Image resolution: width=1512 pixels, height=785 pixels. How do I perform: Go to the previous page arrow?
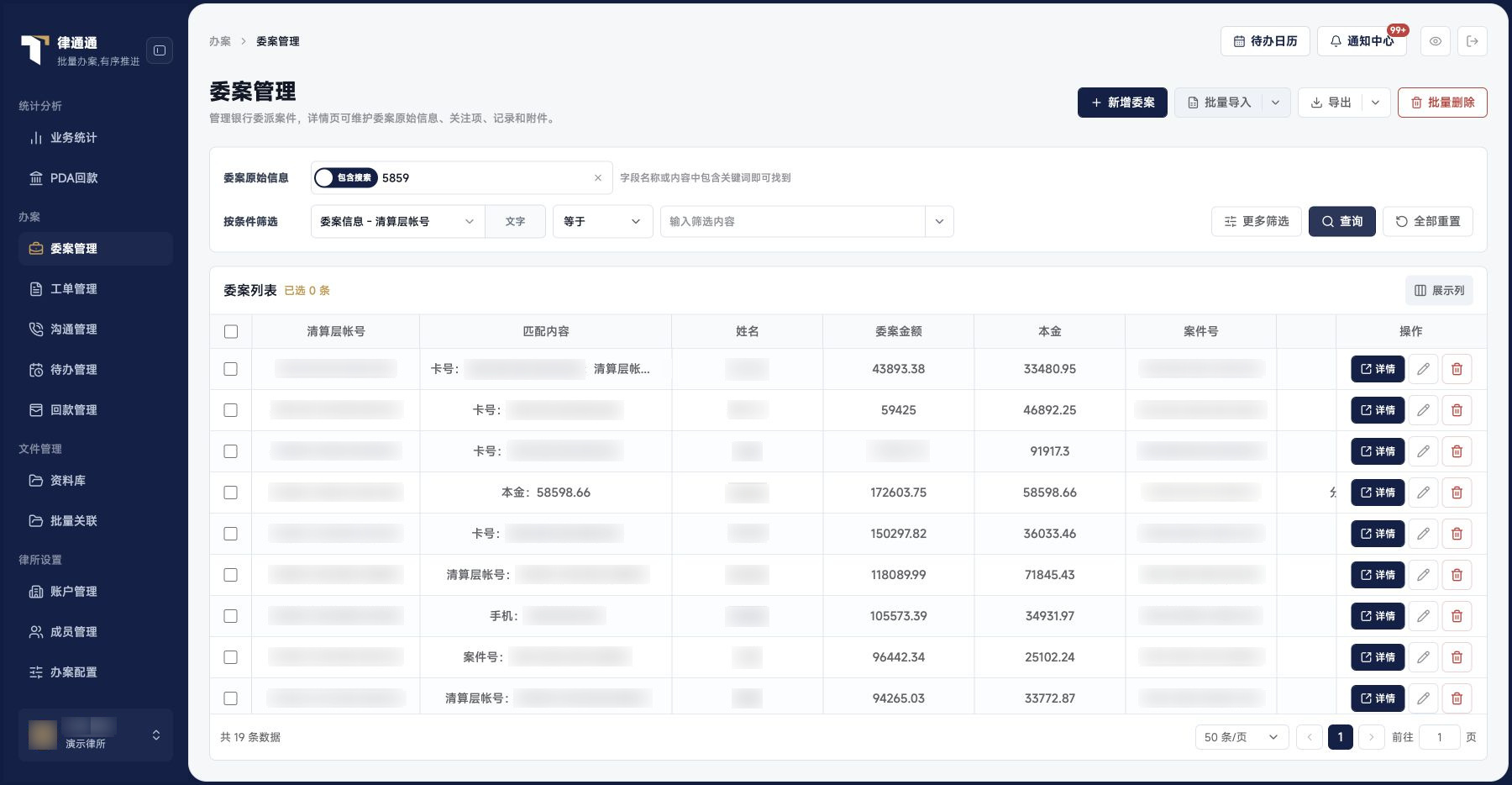1310,737
